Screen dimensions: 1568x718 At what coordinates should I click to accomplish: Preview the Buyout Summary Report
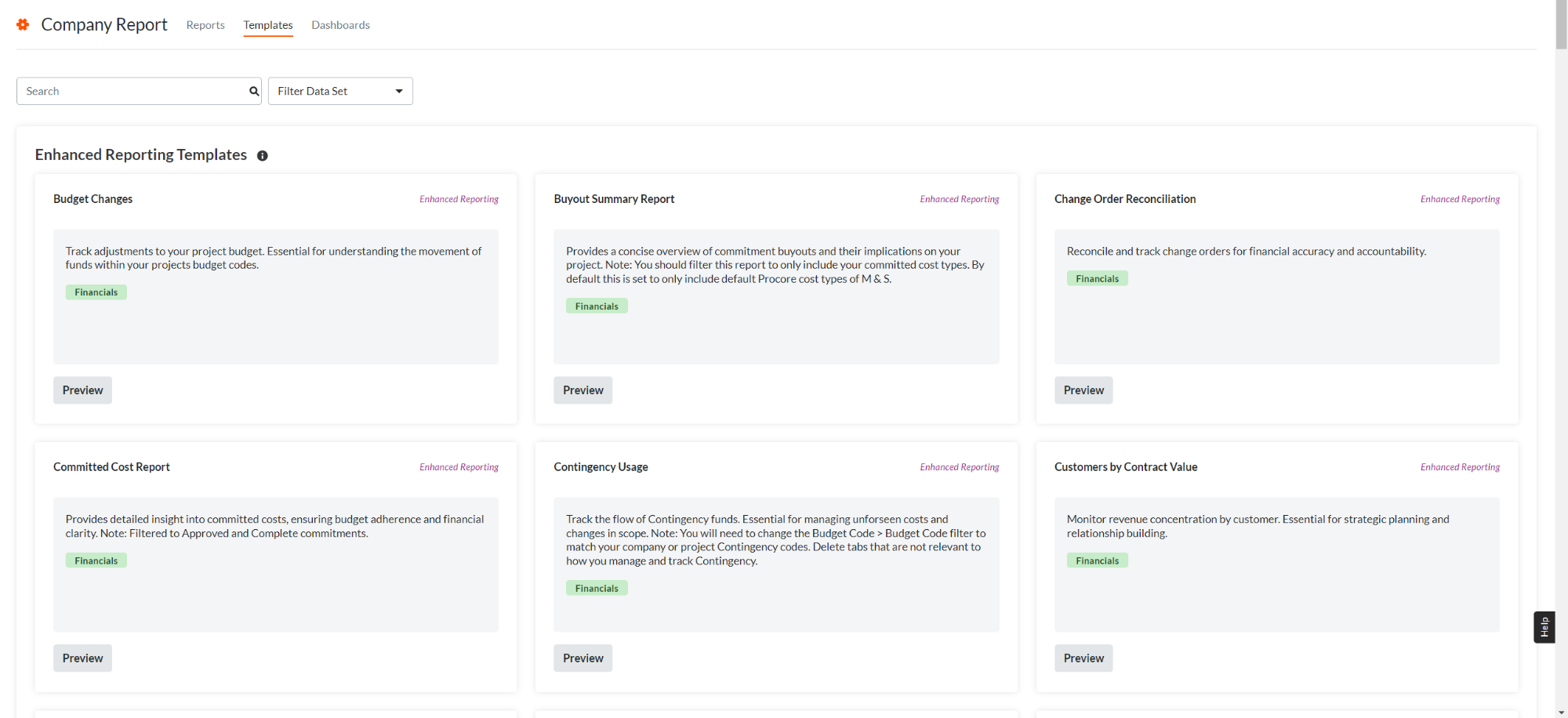pos(583,390)
